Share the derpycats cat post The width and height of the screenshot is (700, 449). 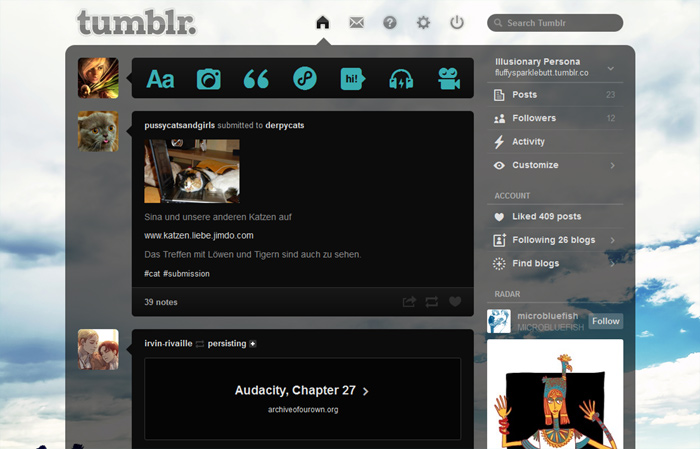click(x=409, y=302)
